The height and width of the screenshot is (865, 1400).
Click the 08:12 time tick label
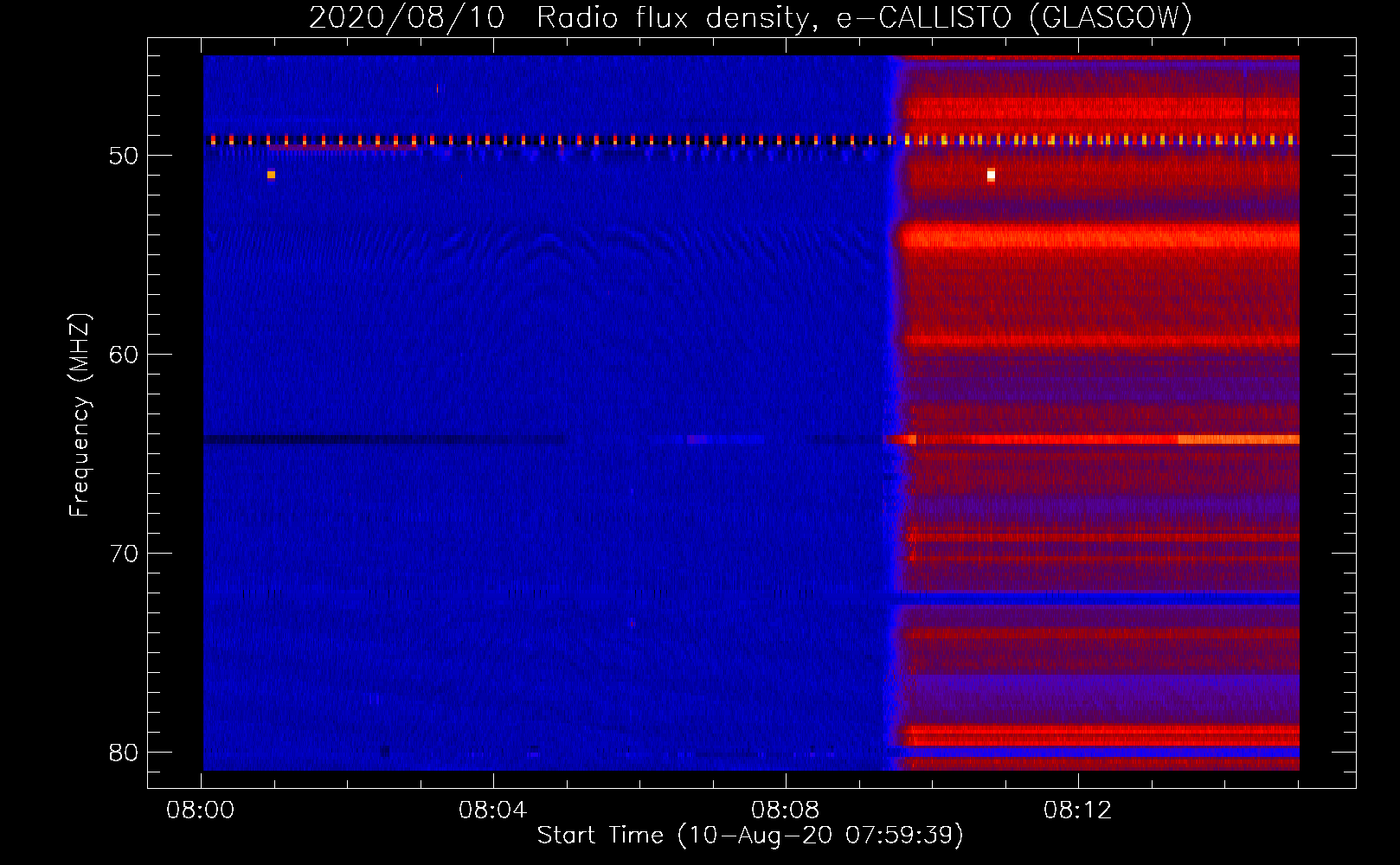[1077, 811]
